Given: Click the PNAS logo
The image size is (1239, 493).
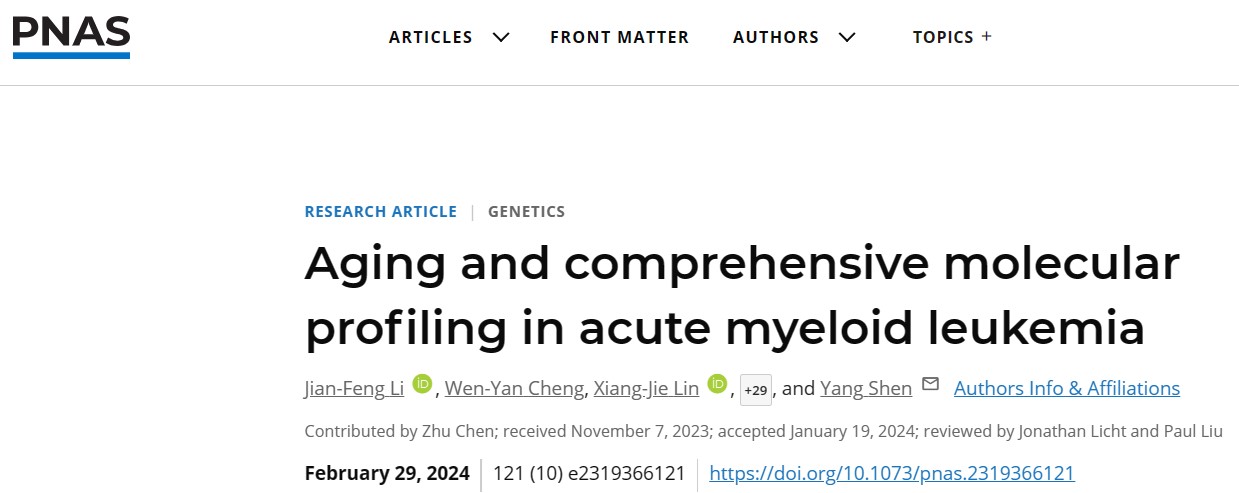Looking at the screenshot, I should pyautogui.click(x=71, y=37).
